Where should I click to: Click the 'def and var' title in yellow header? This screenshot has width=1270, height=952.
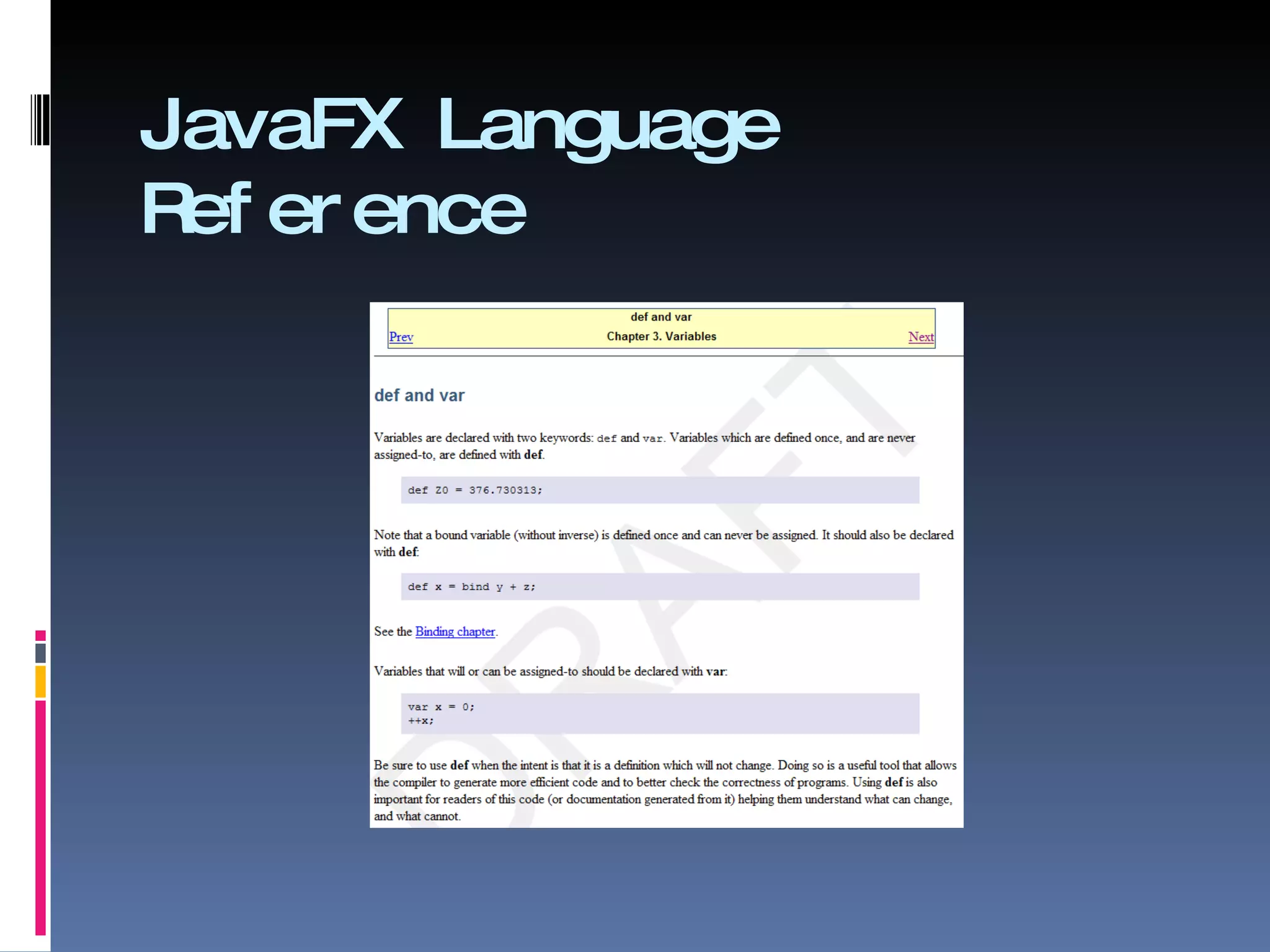click(661, 317)
